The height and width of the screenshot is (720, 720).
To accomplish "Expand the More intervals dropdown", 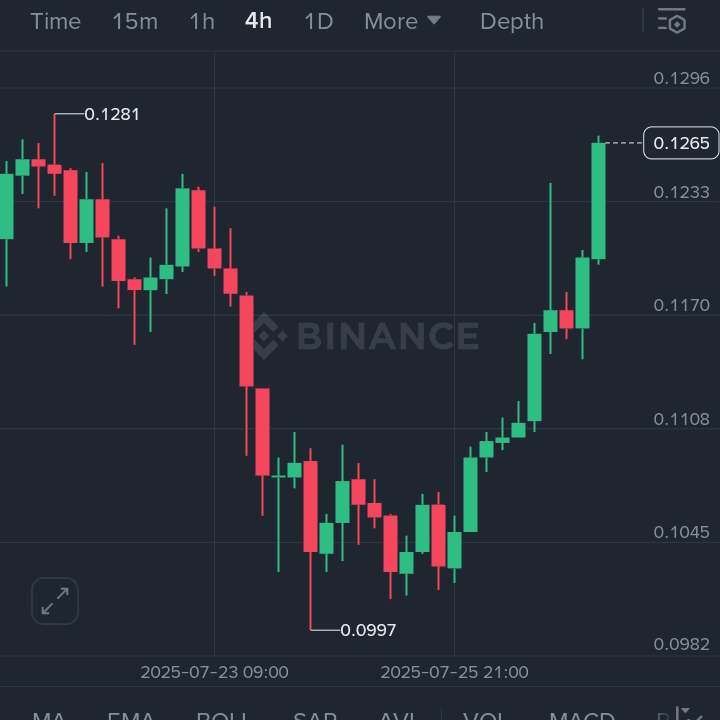I will [x=402, y=21].
